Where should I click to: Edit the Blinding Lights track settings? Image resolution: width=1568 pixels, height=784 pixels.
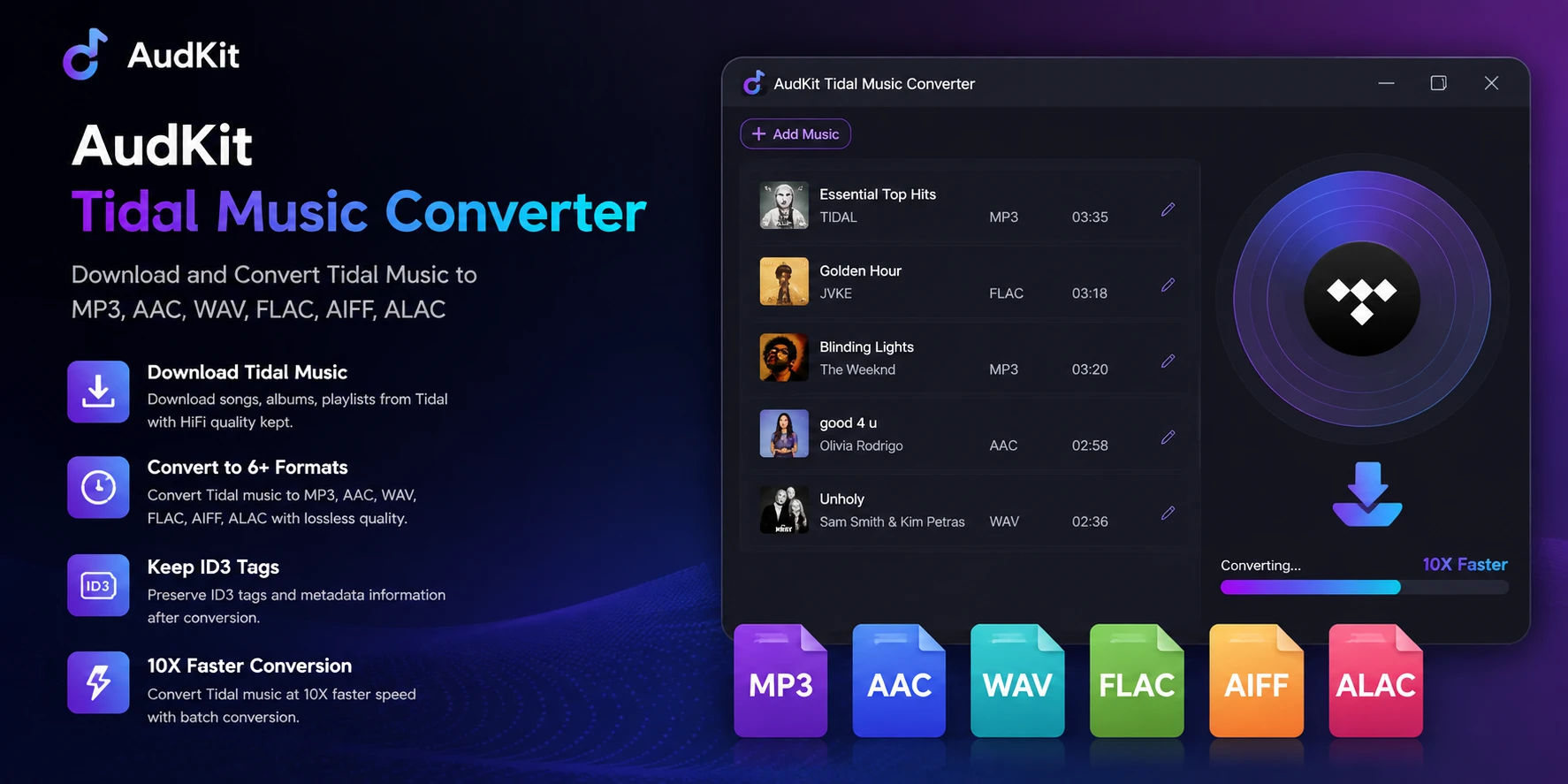(1168, 362)
